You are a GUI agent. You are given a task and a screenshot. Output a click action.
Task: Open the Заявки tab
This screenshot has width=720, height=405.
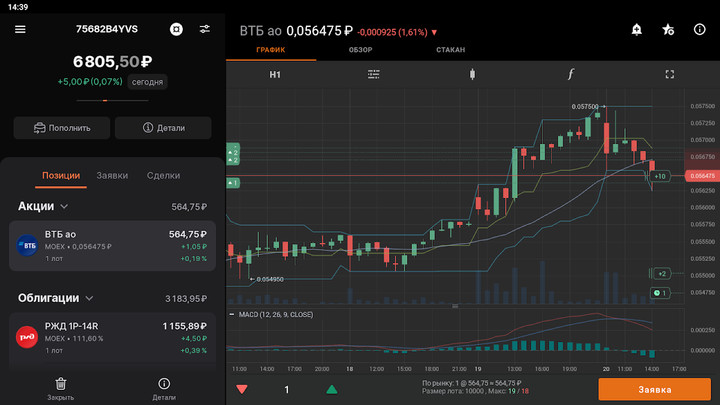pos(112,175)
